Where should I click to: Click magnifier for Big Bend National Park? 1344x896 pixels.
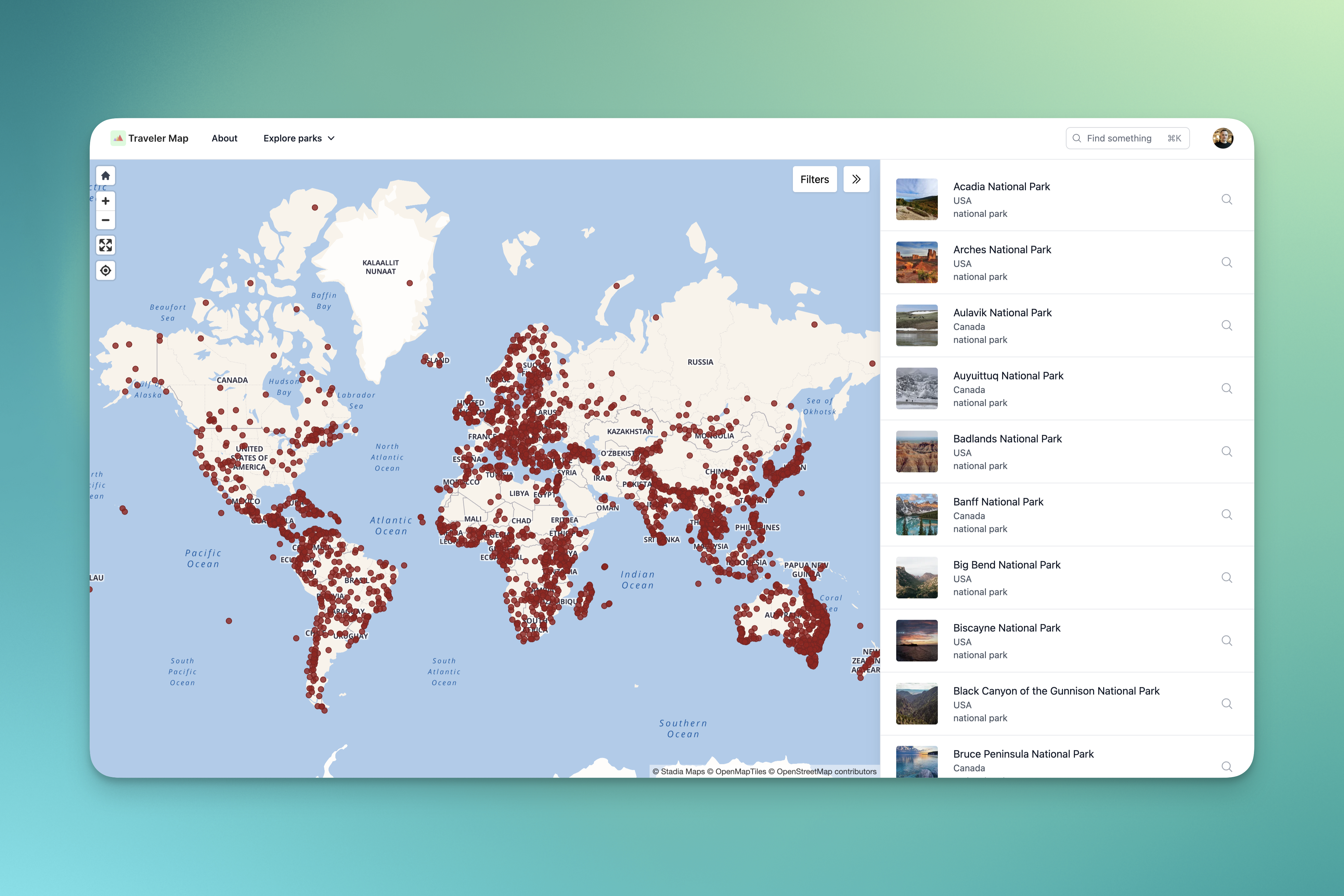click(x=1226, y=578)
